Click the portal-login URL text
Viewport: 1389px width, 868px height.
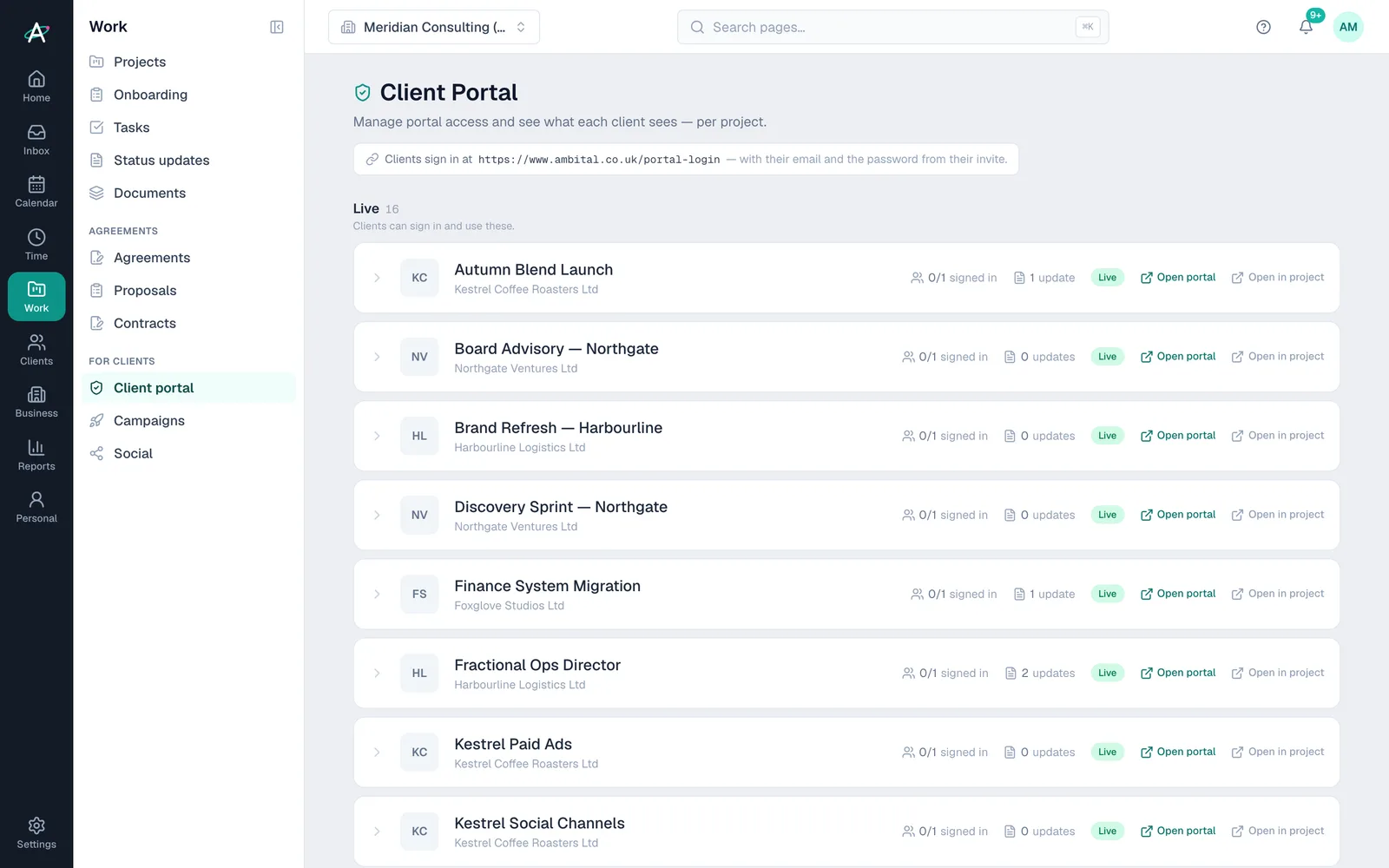point(599,160)
